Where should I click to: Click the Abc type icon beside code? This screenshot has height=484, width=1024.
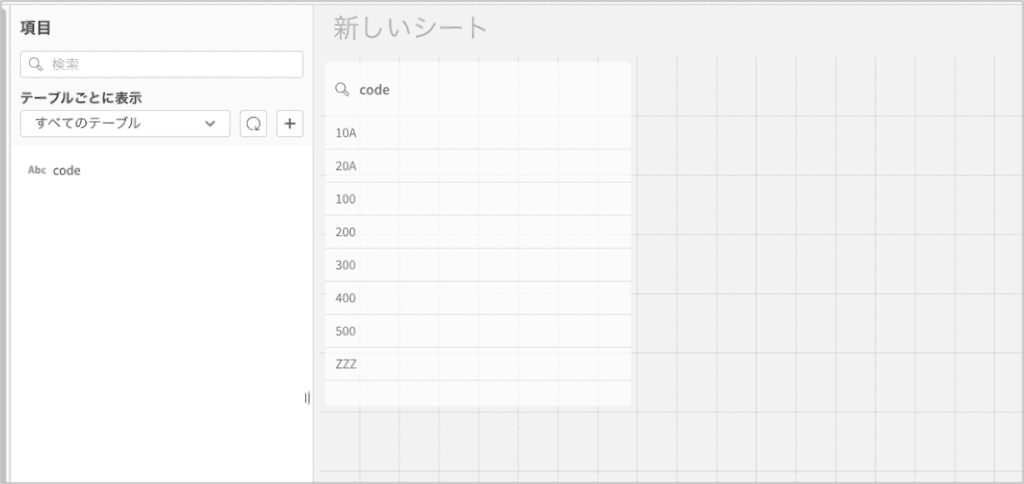pyautogui.click(x=37, y=170)
